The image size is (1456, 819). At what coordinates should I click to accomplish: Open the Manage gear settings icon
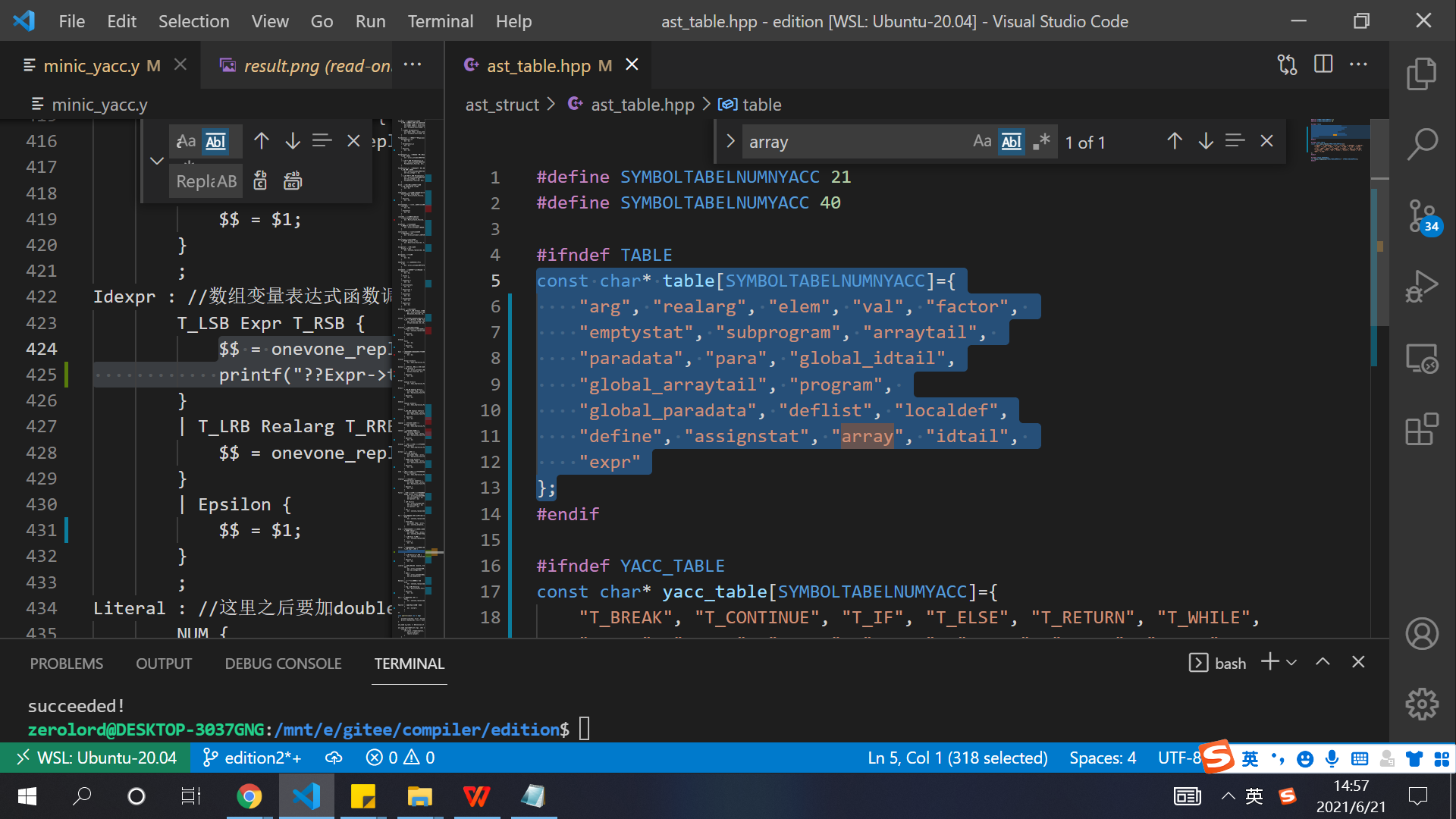click(1421, 704)
